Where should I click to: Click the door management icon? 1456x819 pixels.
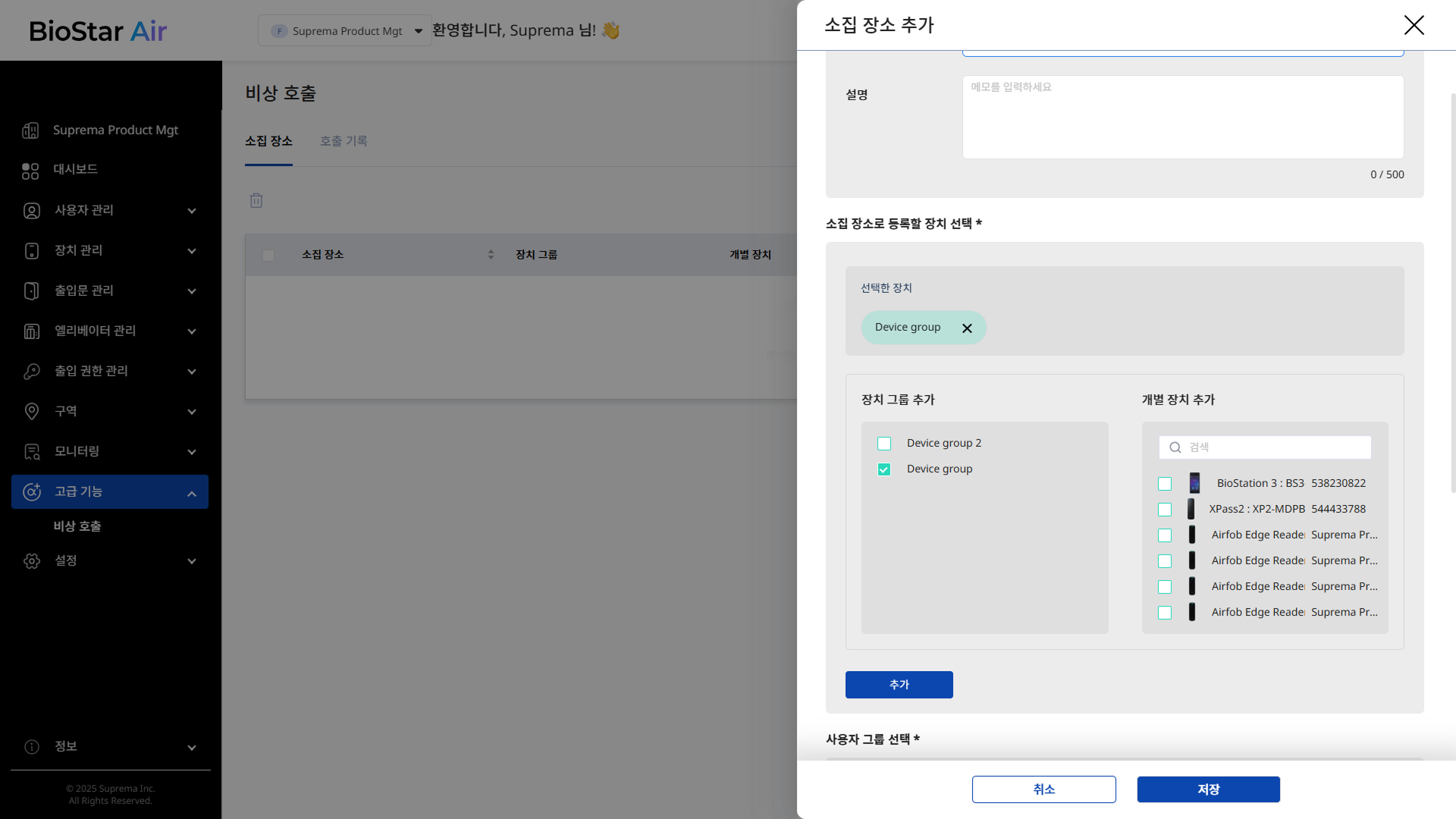(31, 291)
